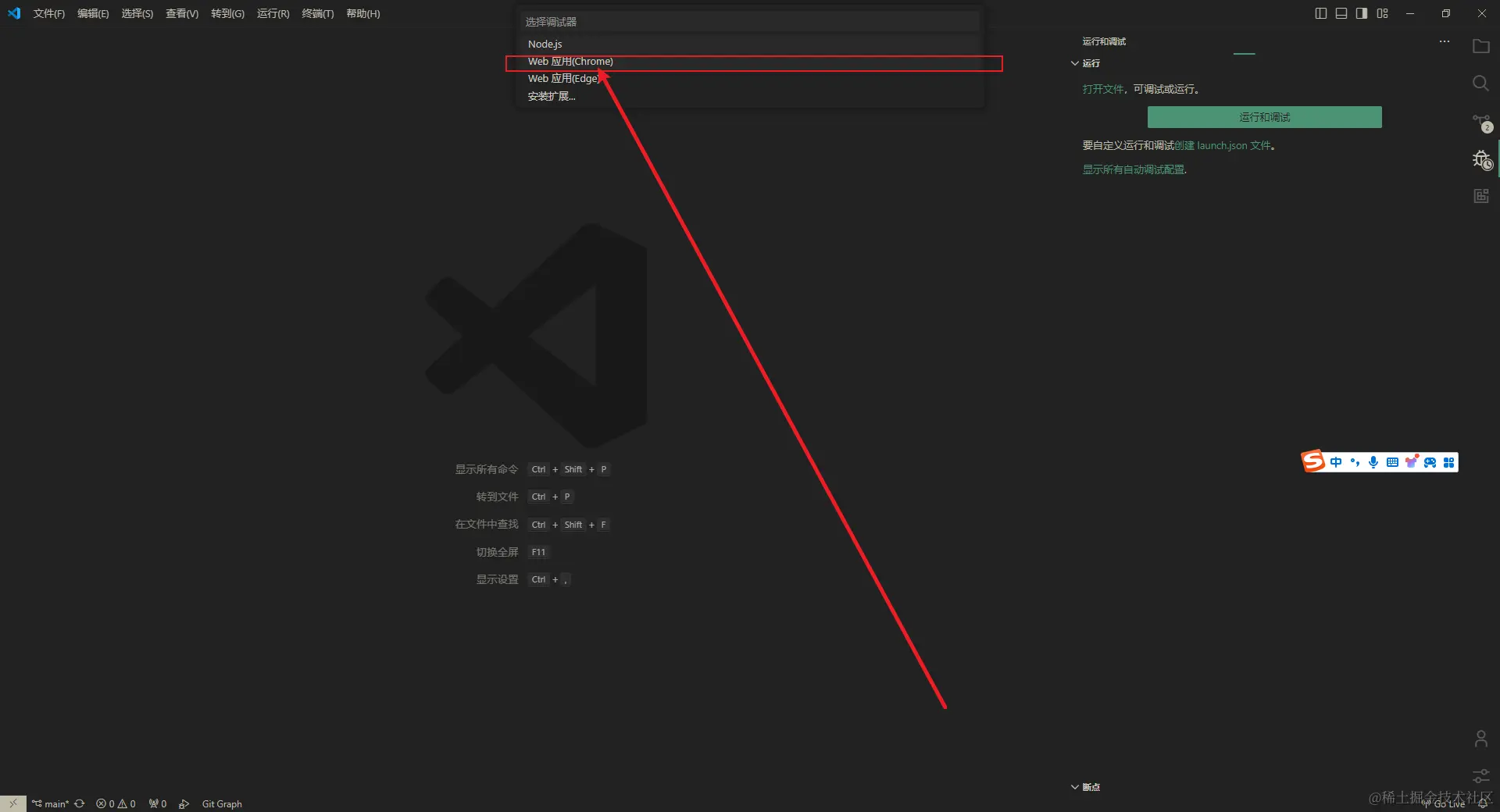1500x812 pixels.
Task: Click the Sogou input method logo
Action: 1313,461
